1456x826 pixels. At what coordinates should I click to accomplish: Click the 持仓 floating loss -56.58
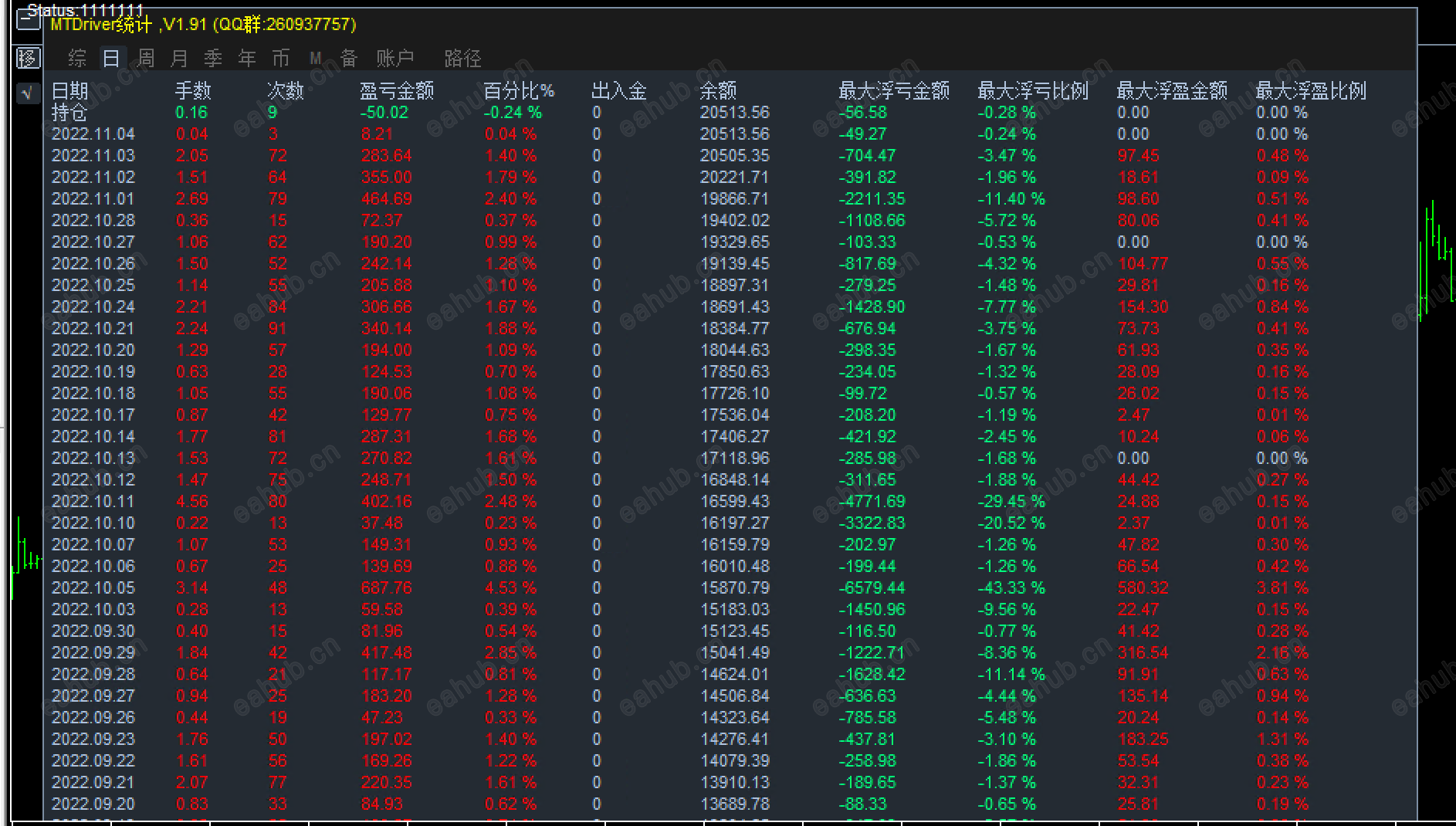click(863, 113)
